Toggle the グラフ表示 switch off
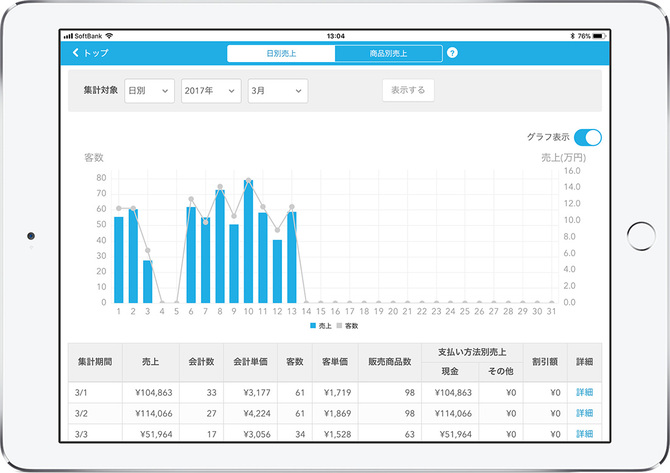Viewport: 670px width, 473px height. (588, 138)
